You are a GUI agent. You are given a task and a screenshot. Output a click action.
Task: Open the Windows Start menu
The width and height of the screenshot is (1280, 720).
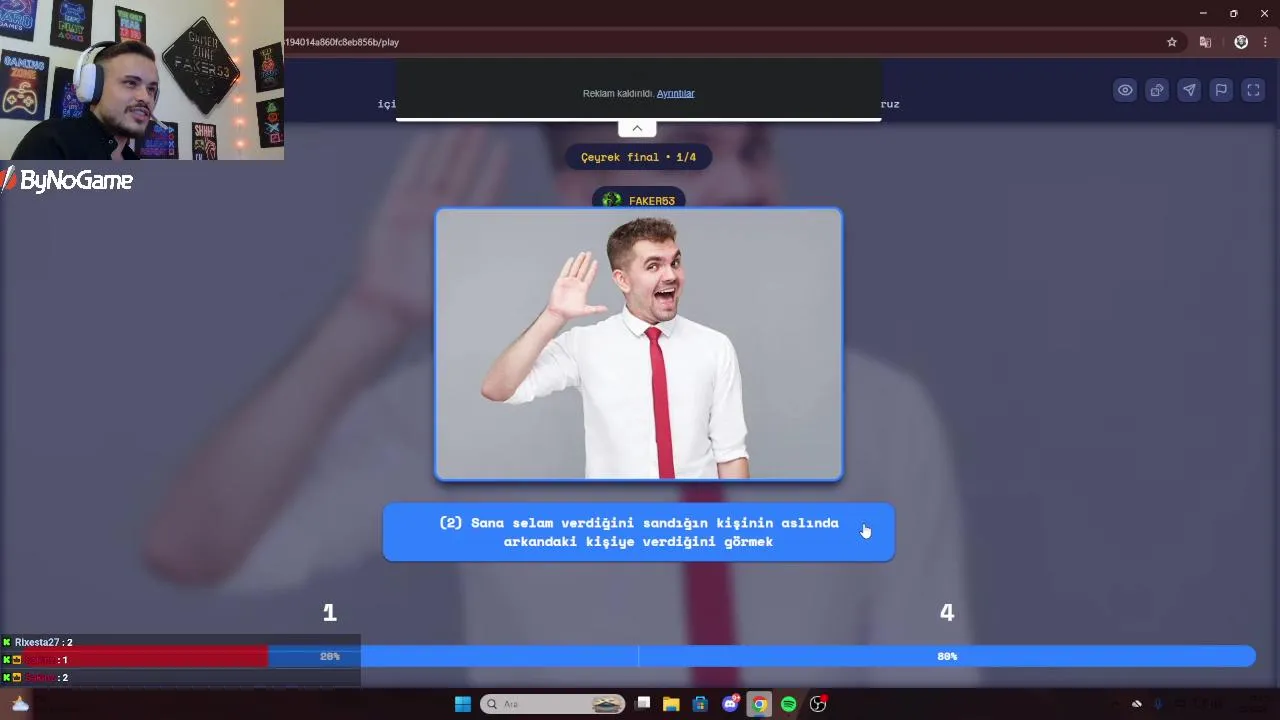click(462, 704)
